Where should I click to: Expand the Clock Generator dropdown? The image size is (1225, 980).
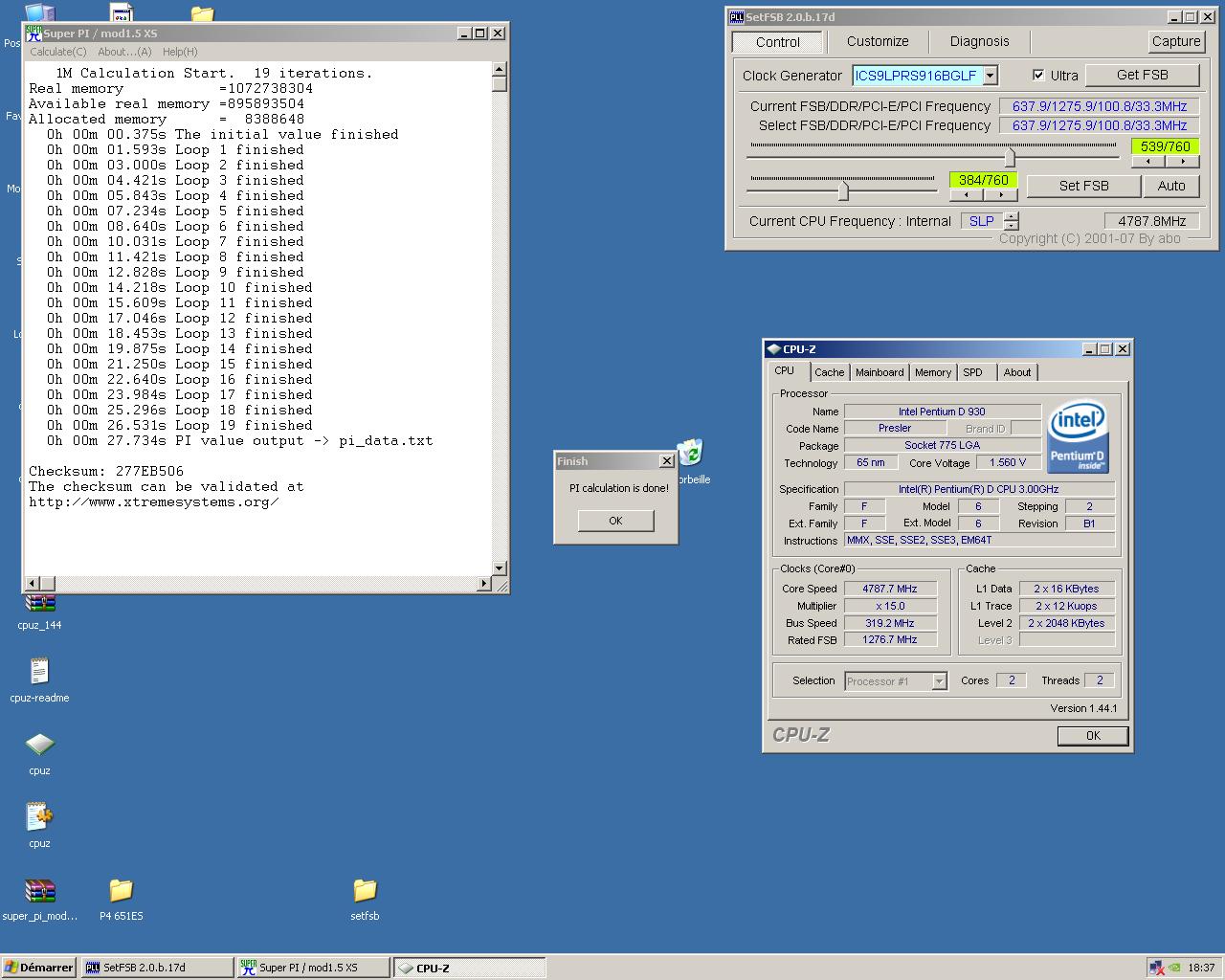tap(991, 75)
